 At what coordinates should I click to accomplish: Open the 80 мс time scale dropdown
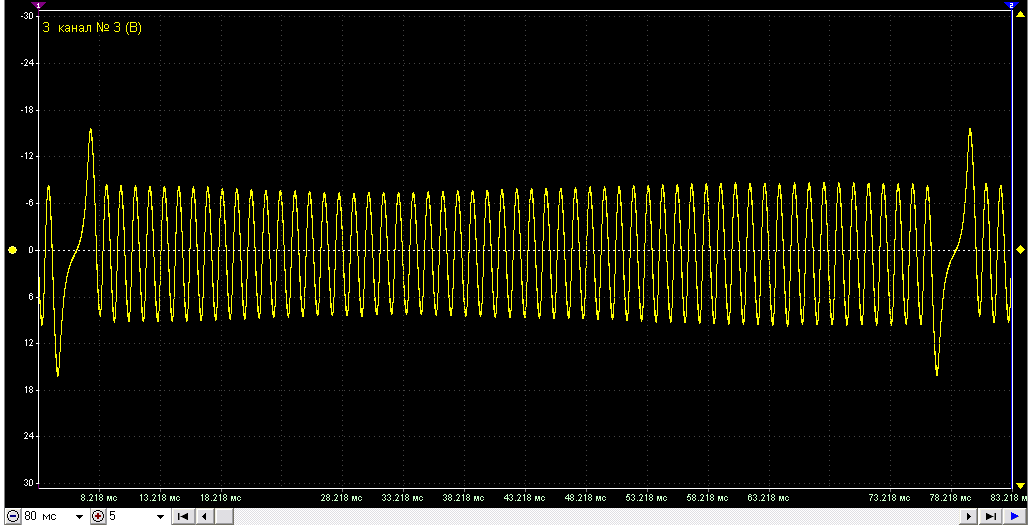tap(79, 517)
